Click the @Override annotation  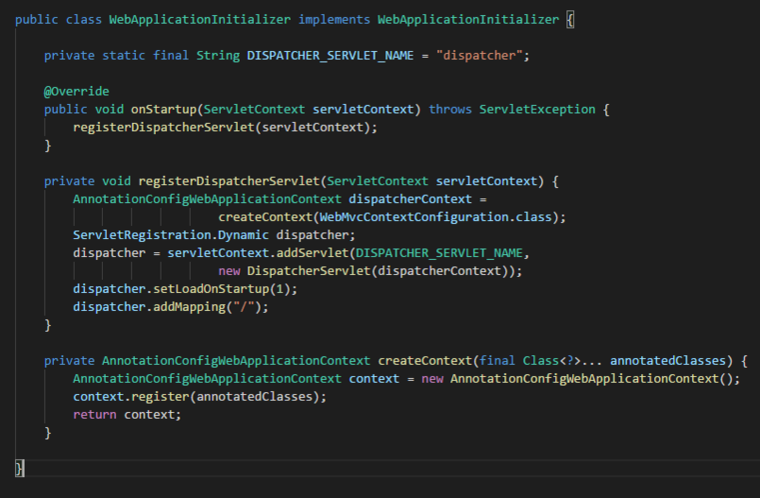coord(77,92)
